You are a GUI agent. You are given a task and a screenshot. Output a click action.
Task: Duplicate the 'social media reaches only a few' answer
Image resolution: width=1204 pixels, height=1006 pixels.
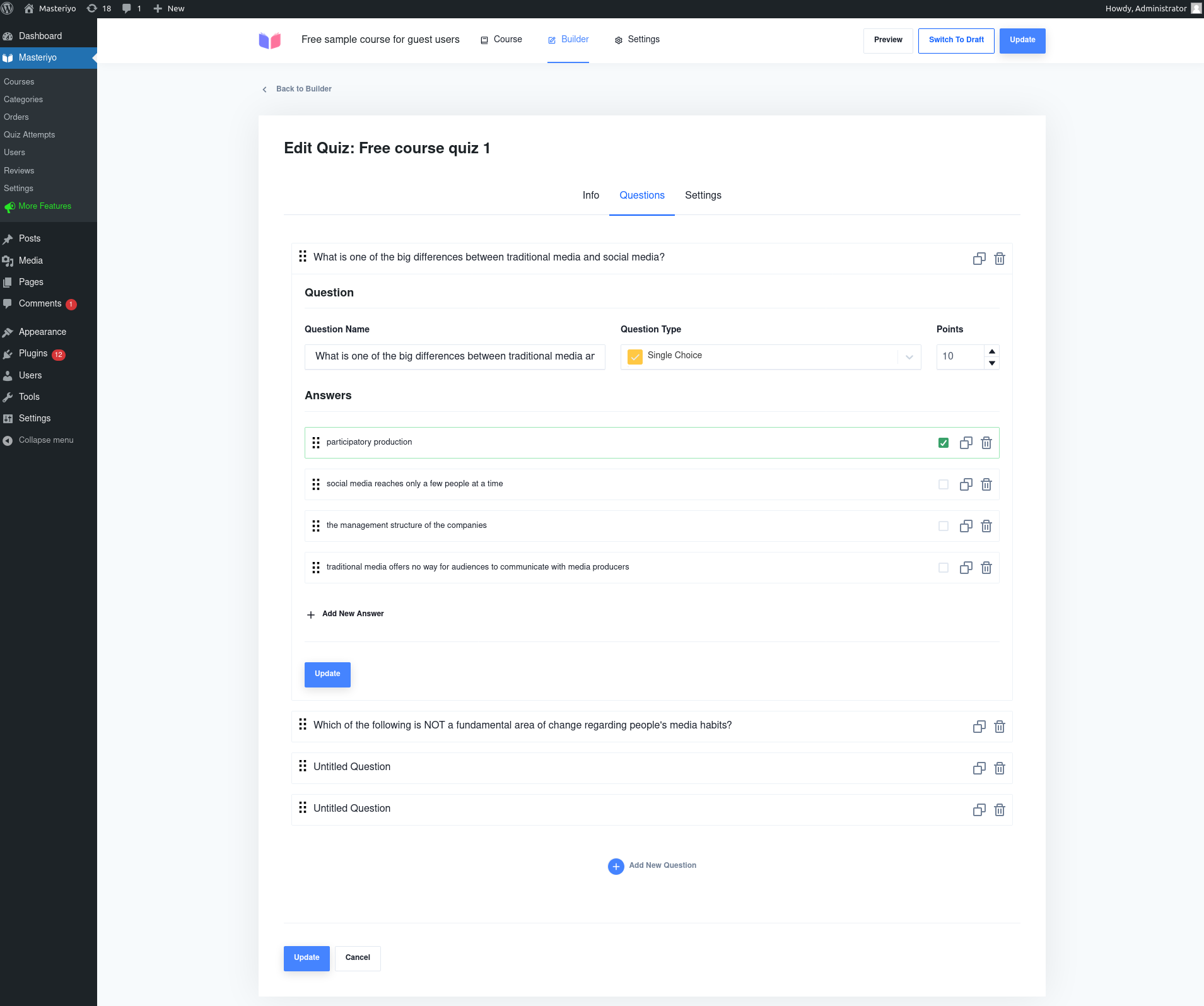coord(966,484)
